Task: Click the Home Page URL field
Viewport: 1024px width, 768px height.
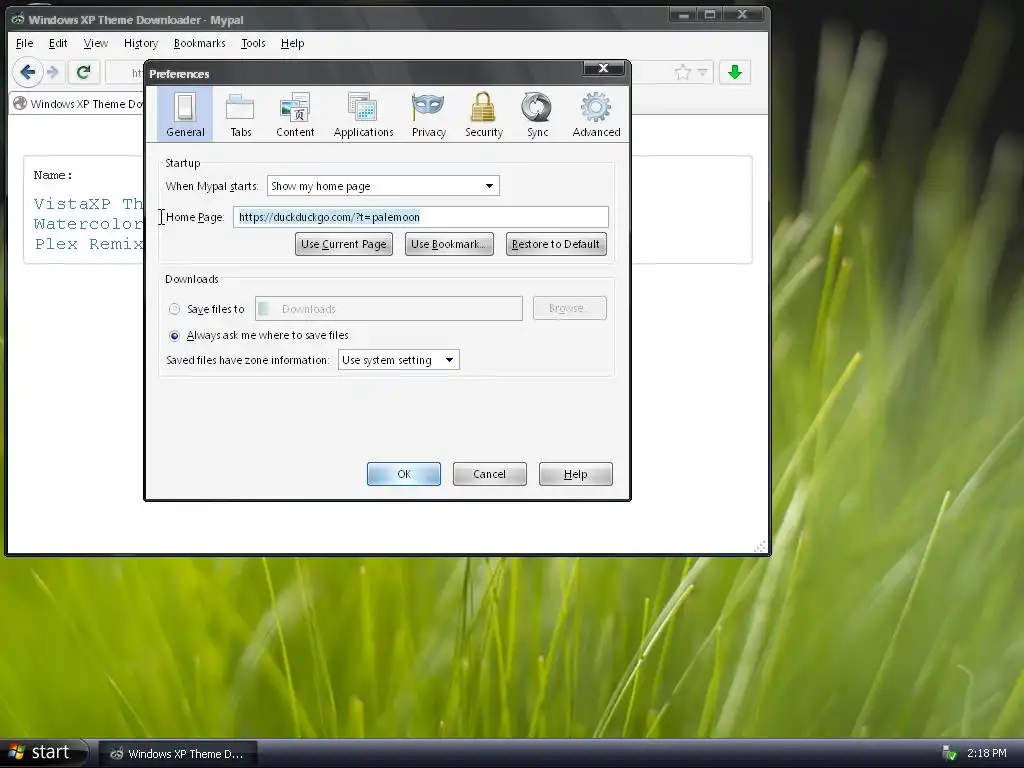Action: click(x=421, y=217)
